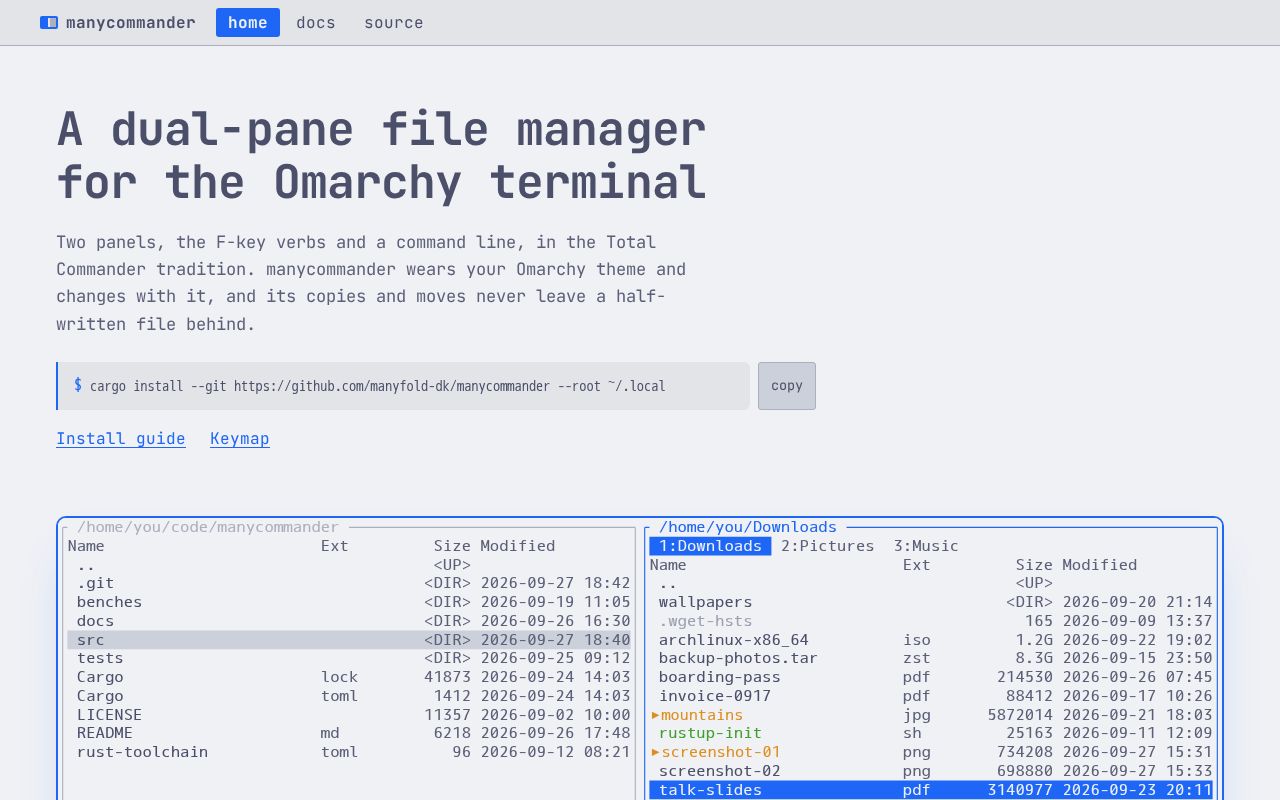This screenshot has height=800, width=1280.
Task: Select the mountains jpg file
Action: (932, 715)
